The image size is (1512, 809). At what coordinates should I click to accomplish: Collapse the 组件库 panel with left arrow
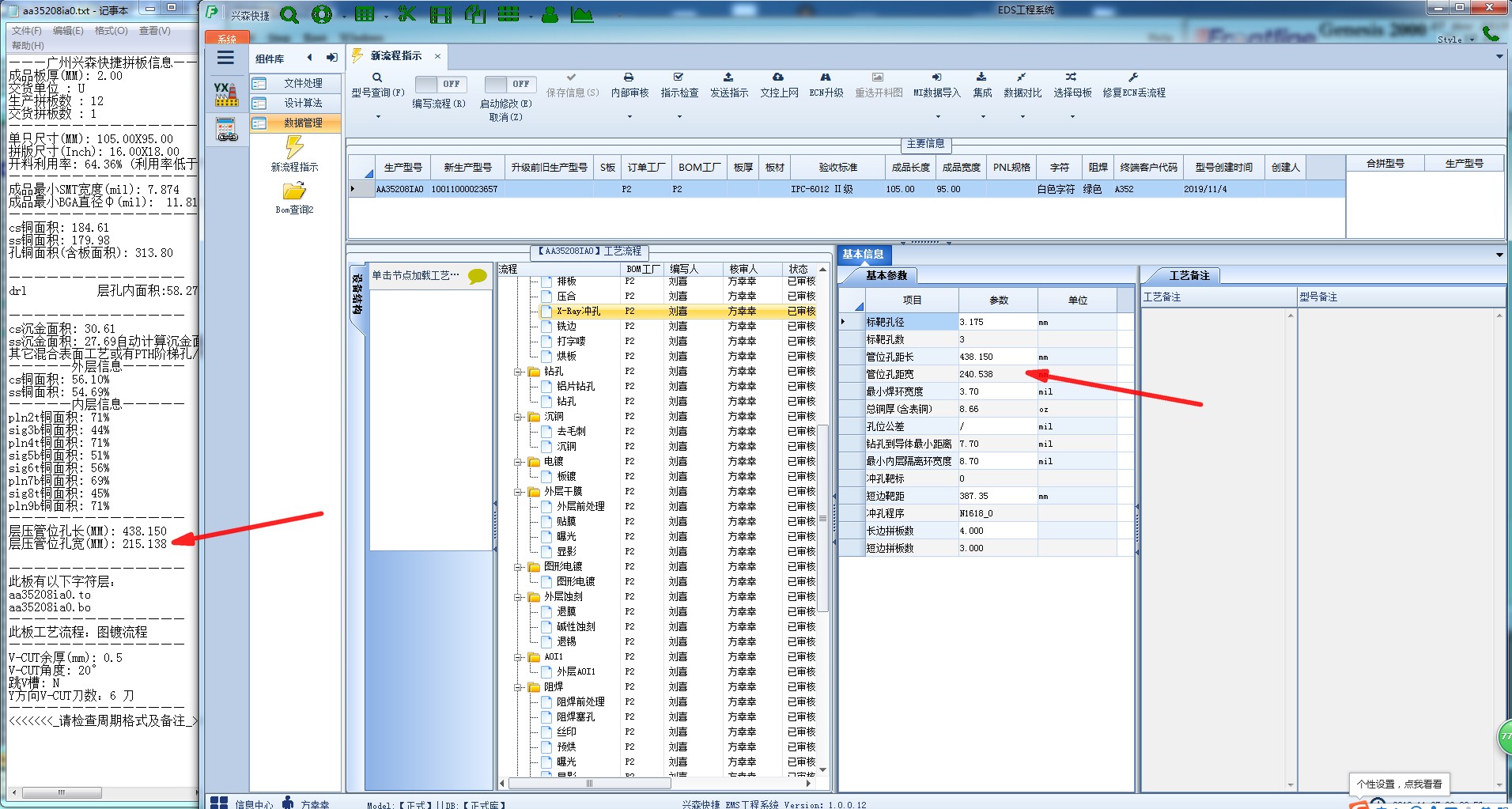coord(310,58)
